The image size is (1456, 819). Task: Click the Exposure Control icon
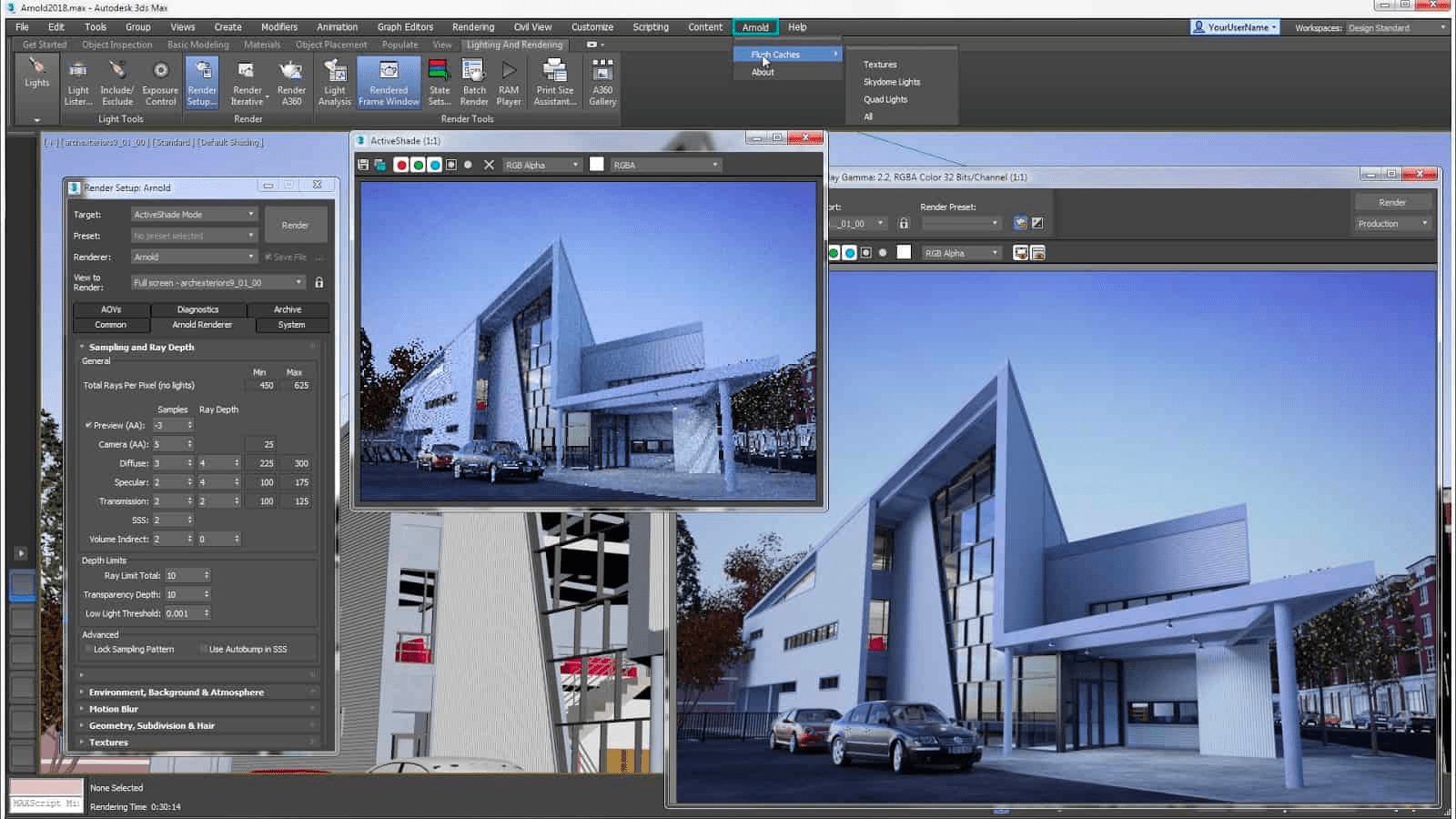(x=161, y=80)
